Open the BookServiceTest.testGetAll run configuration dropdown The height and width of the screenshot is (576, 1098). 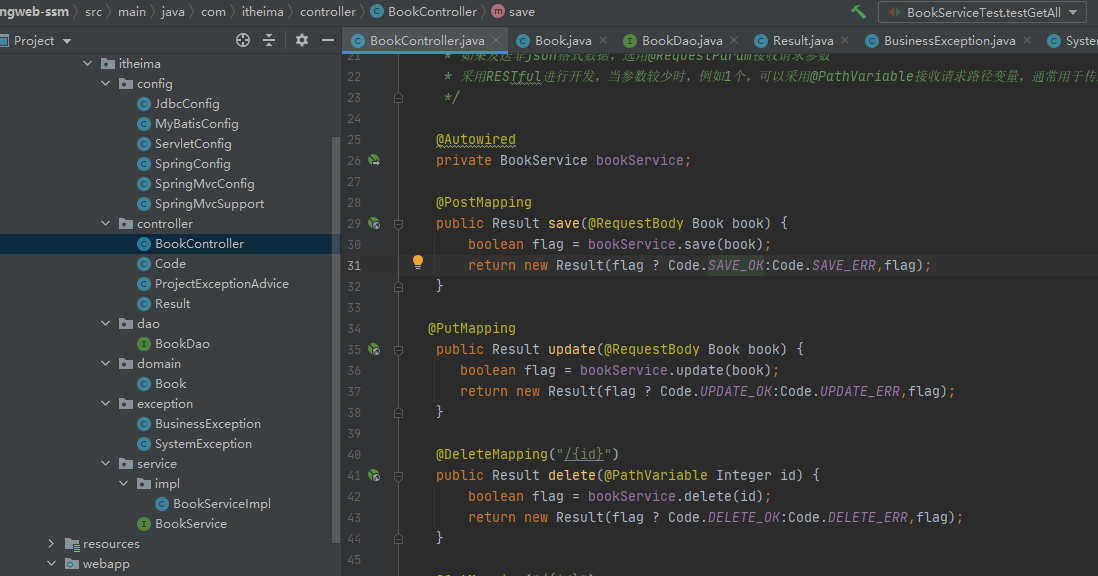click(981, 12)
